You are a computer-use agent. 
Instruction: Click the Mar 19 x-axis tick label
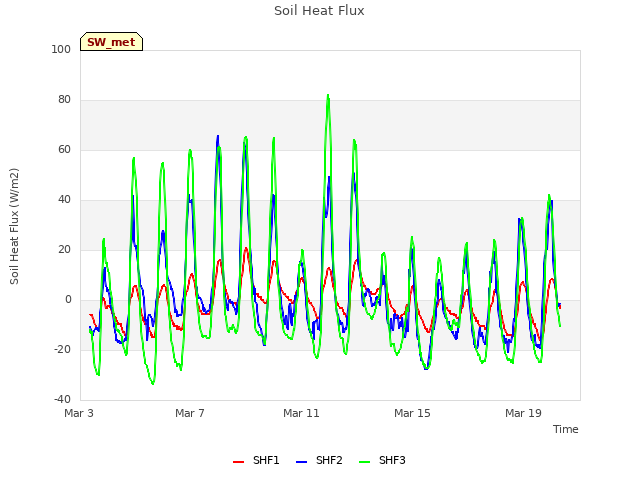click(x=523, y=413)
